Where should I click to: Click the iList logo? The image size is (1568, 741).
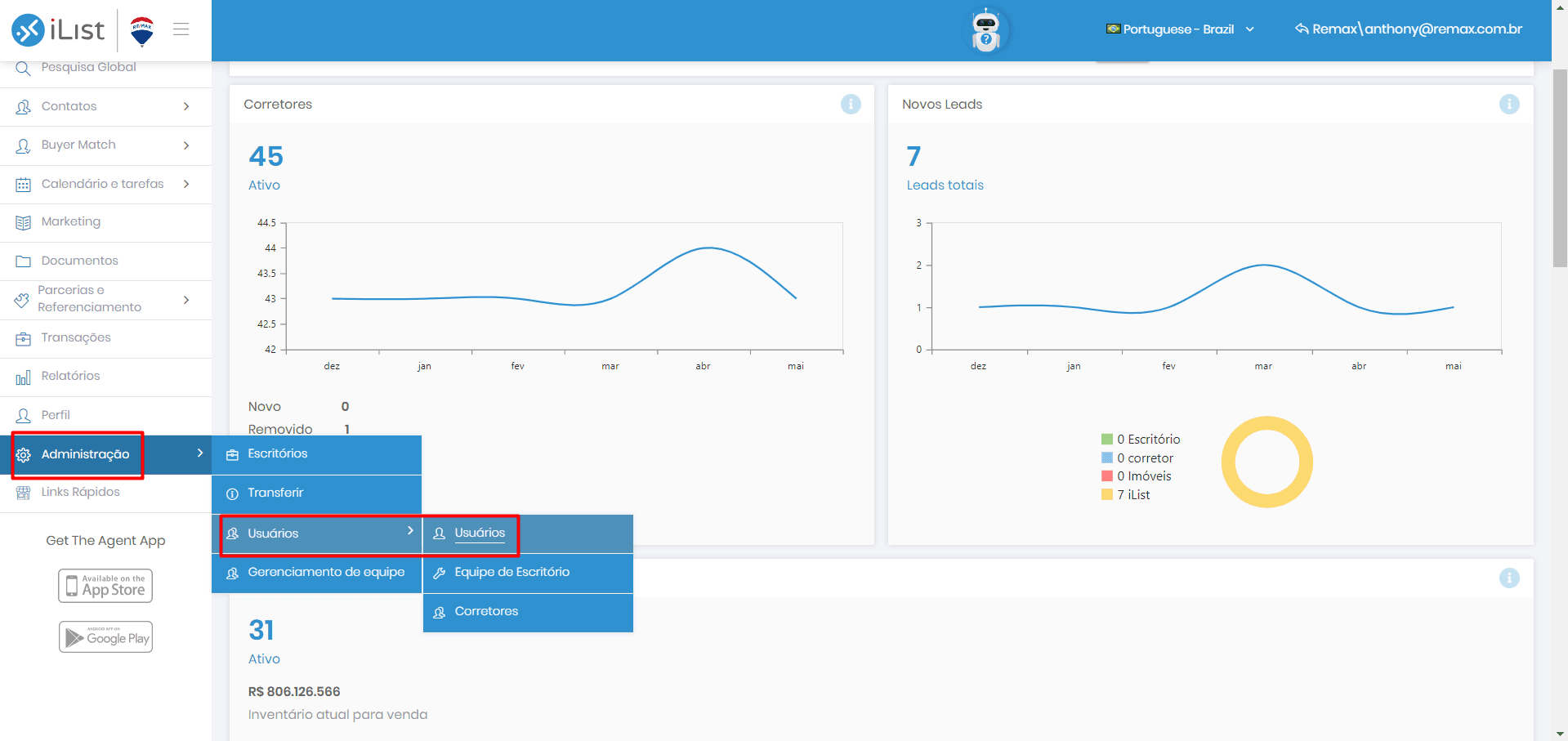[58, 30]
